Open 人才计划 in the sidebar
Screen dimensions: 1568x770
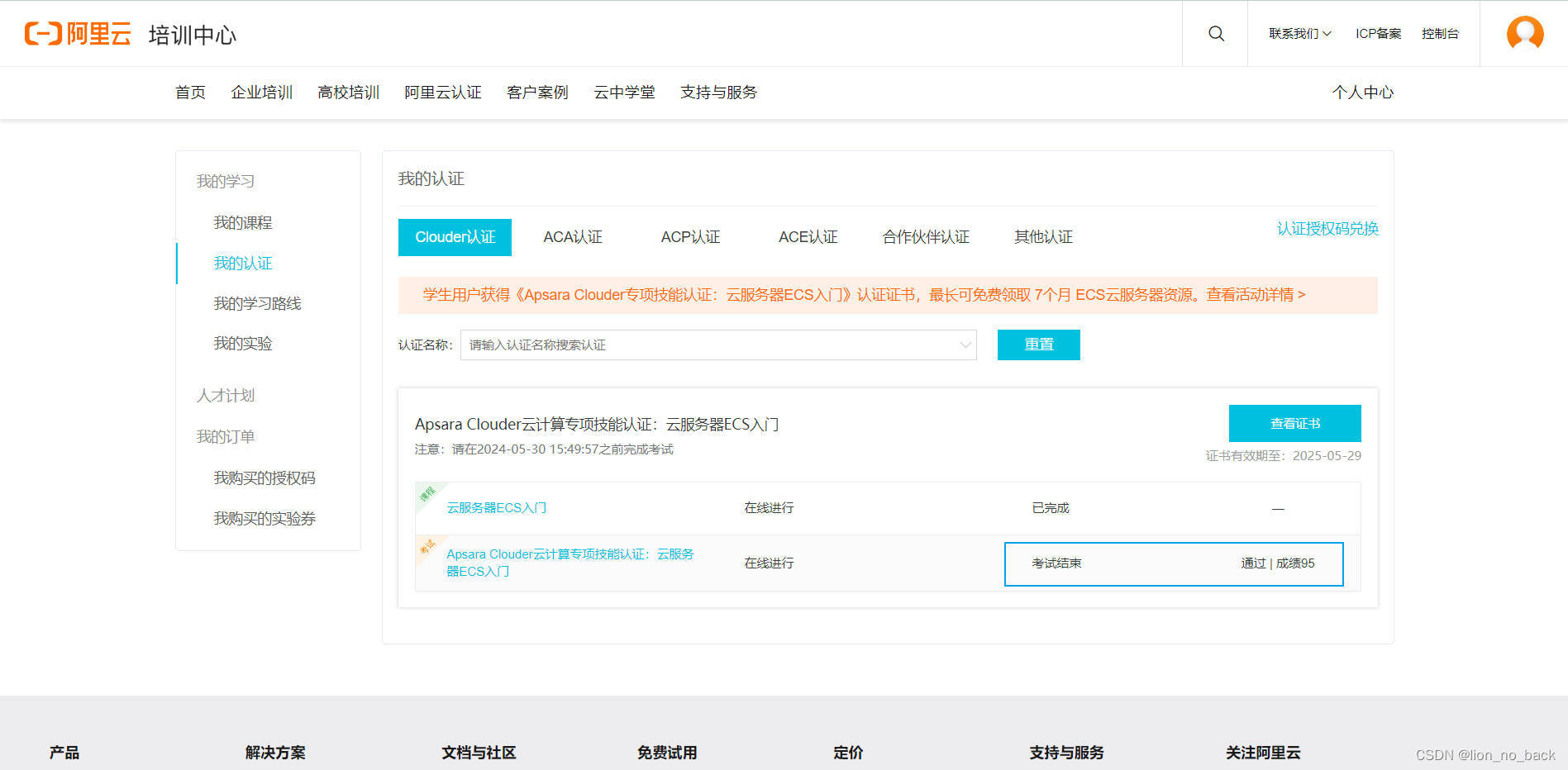(x=226, y=396)
